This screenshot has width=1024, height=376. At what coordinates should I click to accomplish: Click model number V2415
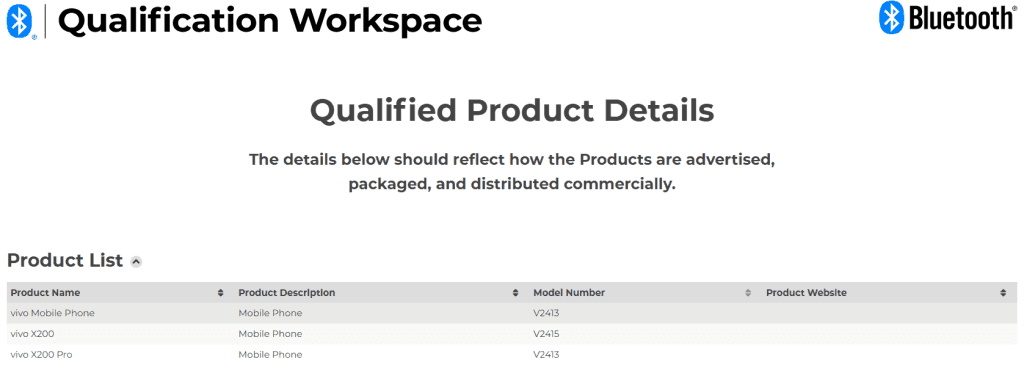coord(546,334)
